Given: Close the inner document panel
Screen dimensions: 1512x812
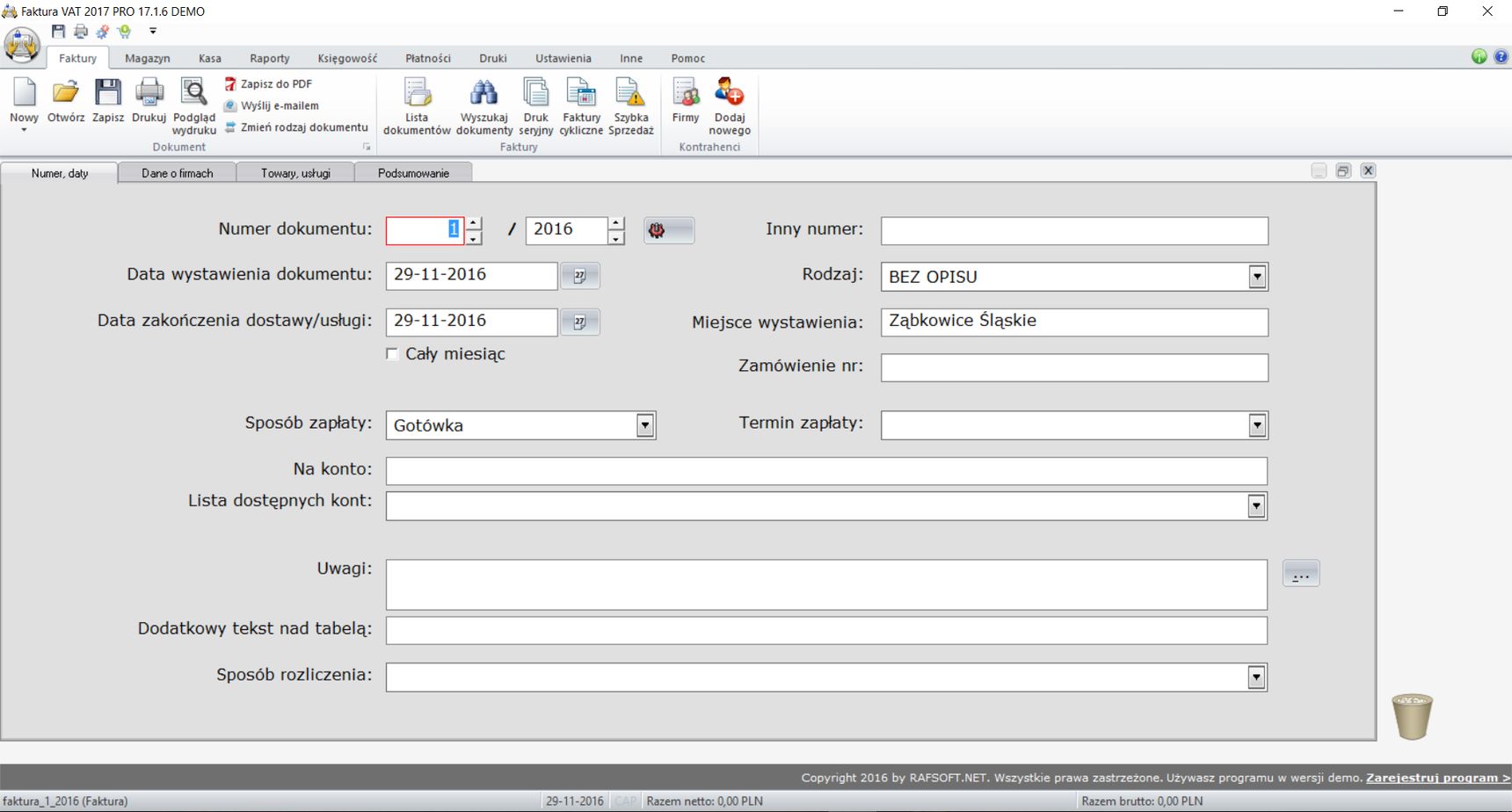Looking at the screenshot, I should 1368,170.
